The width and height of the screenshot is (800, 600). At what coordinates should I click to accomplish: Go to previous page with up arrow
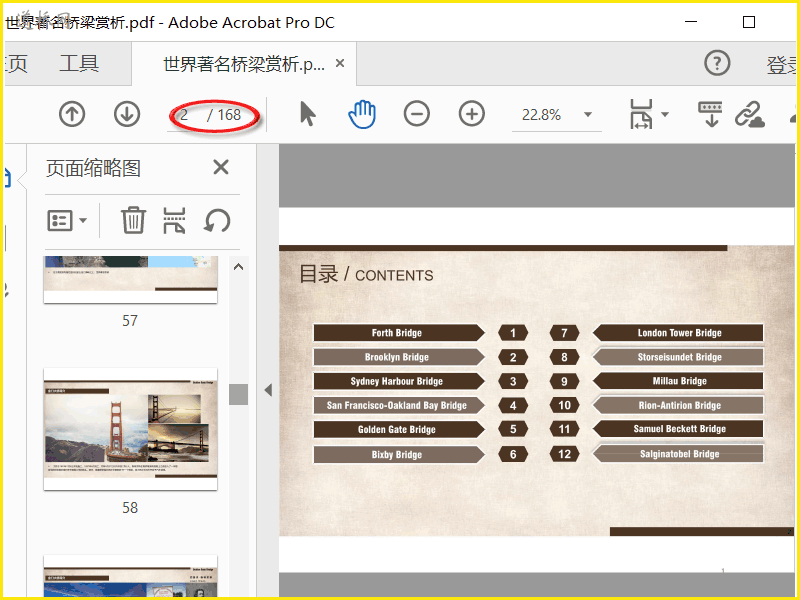coord(72,114)
